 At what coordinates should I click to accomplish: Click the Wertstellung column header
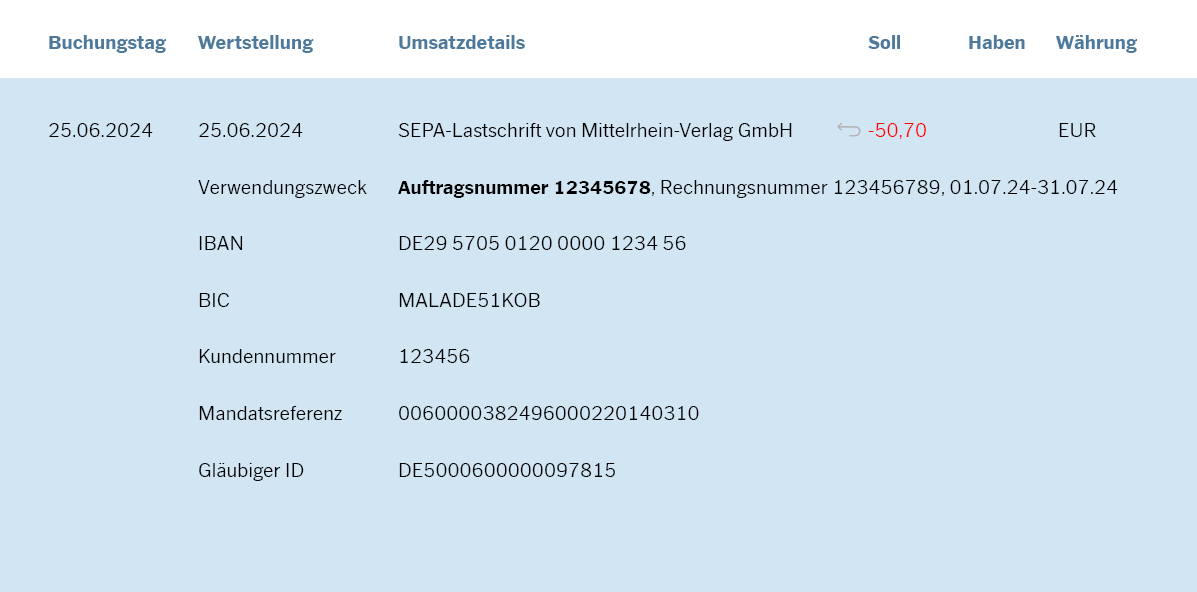(x=255, y=43)
